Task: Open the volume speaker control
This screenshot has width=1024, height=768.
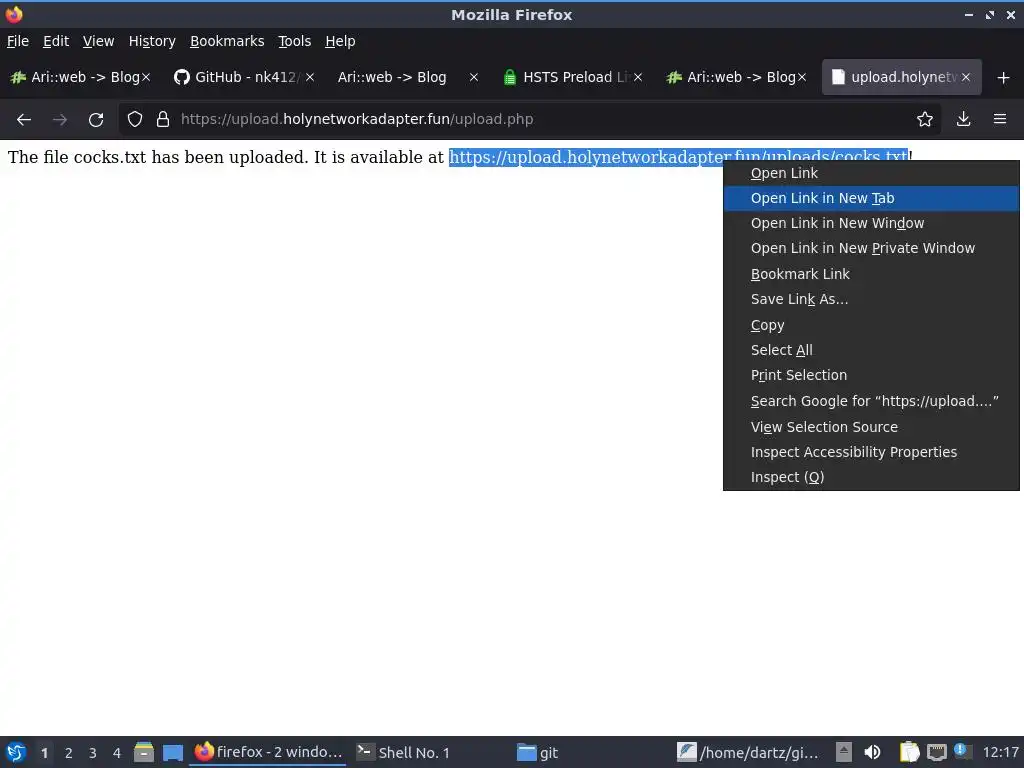Action: (x=872, y=752)
